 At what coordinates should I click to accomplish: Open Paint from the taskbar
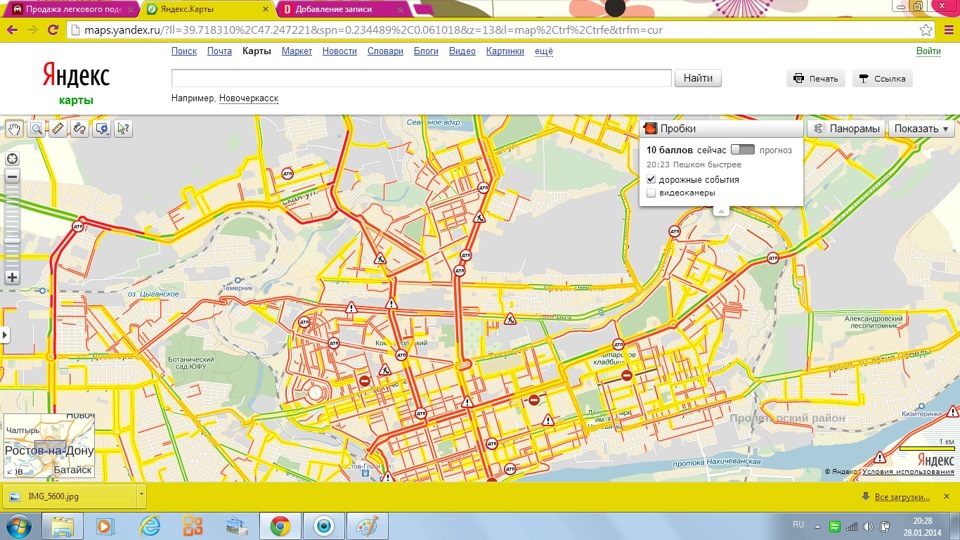[367, 527]
